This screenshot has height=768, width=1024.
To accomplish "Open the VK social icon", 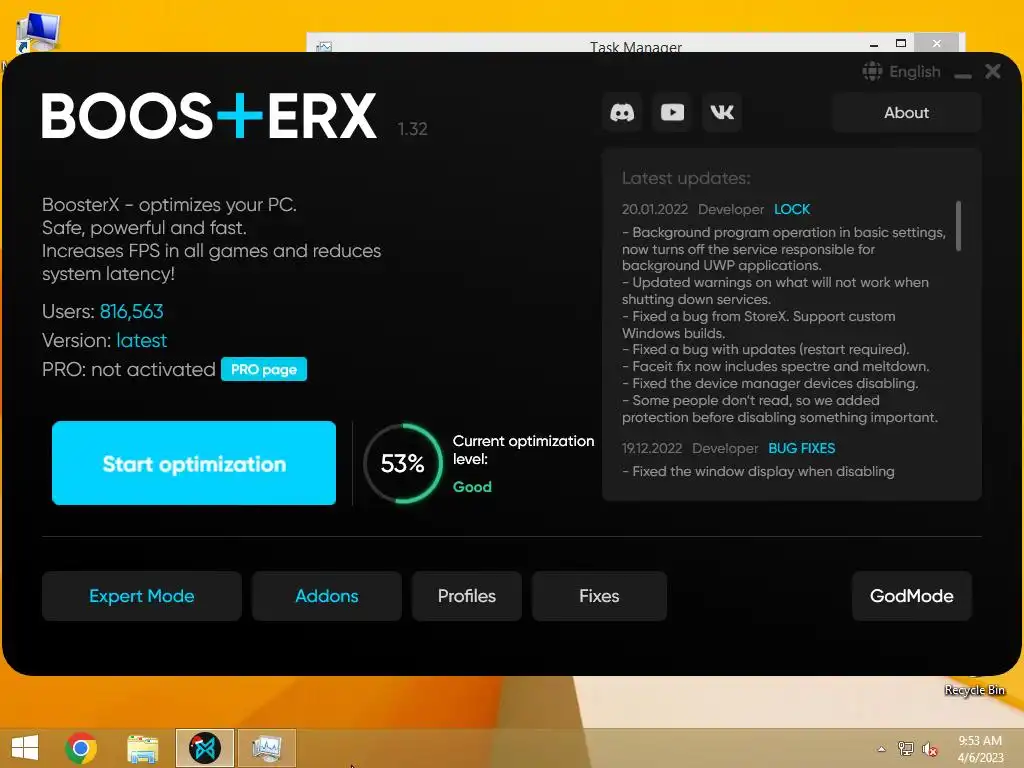I will [x=722, y=113].
